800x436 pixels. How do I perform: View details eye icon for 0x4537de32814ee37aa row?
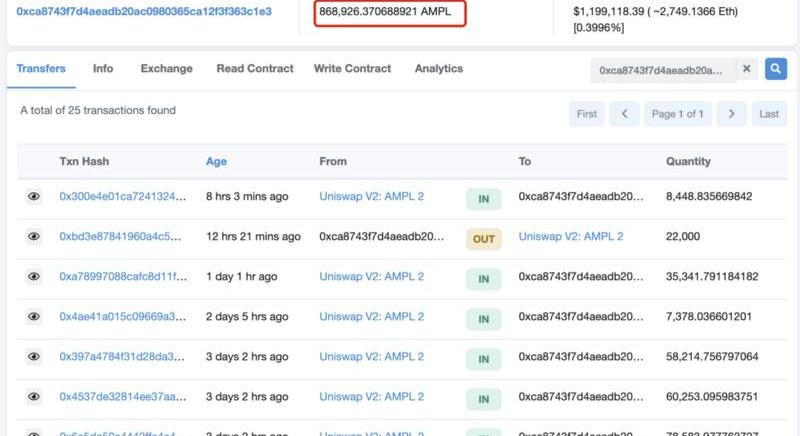tap(34, 396)
